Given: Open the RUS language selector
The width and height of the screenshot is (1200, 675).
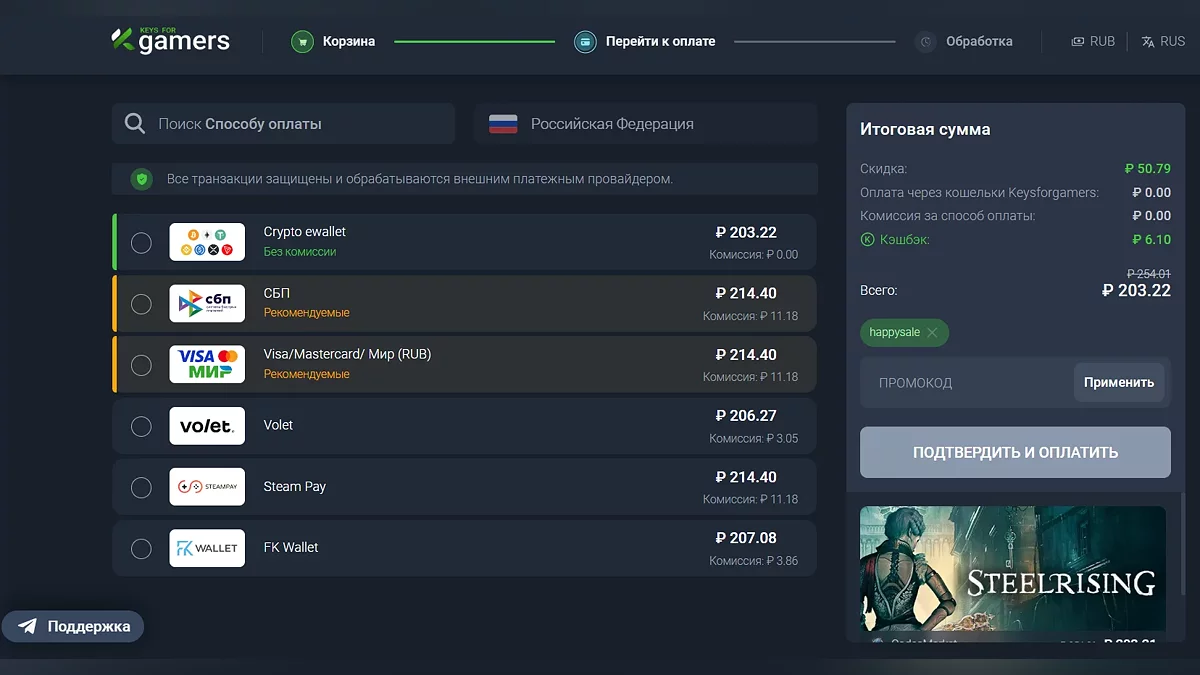Looking at the screenshot, I should point(1163,42).
